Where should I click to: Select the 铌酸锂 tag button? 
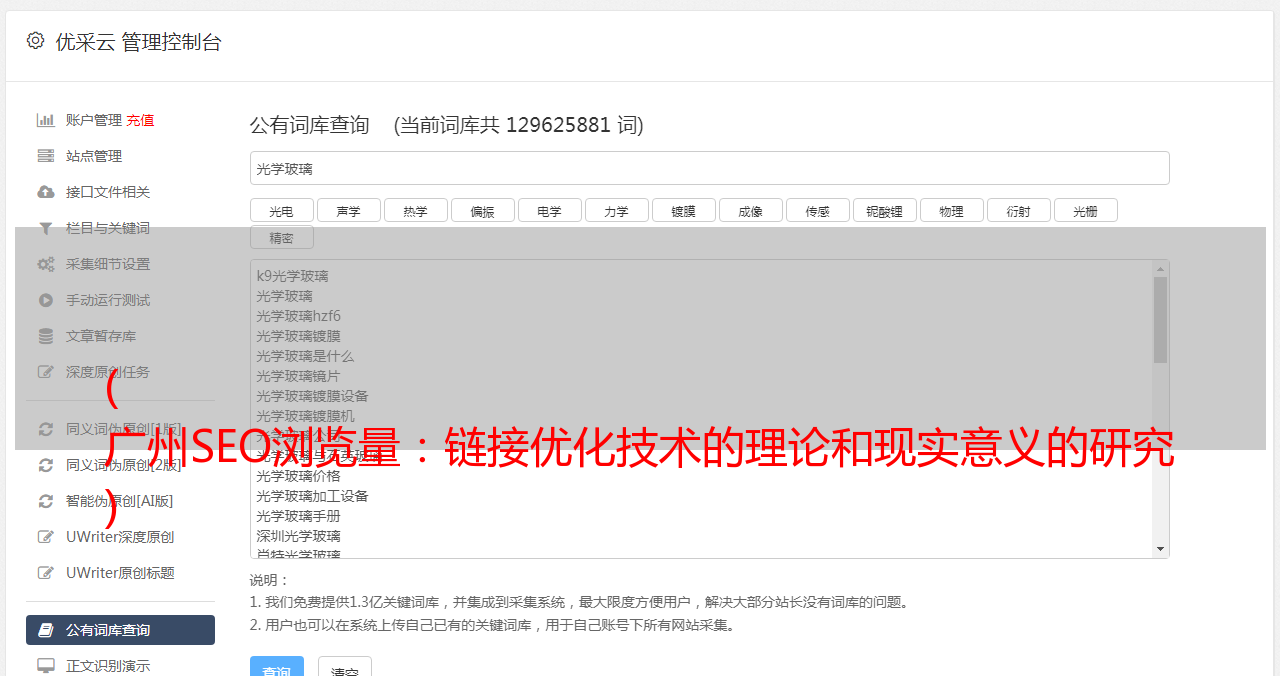tap(884, 210)
